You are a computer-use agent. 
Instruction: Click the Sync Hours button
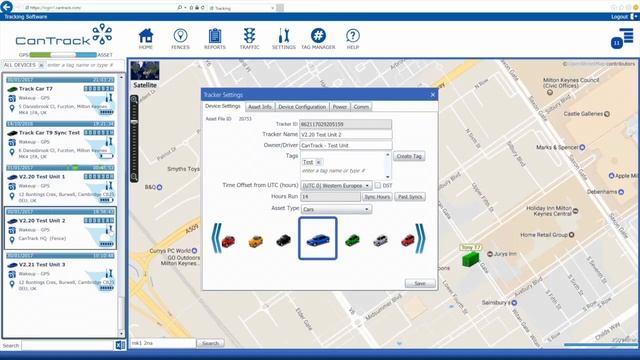pos(377,197)
